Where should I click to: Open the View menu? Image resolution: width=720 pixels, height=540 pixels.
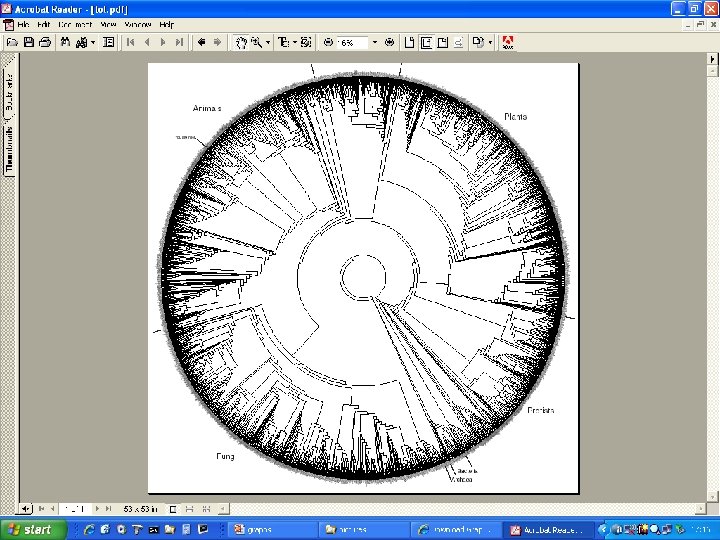tap(108, 24)
